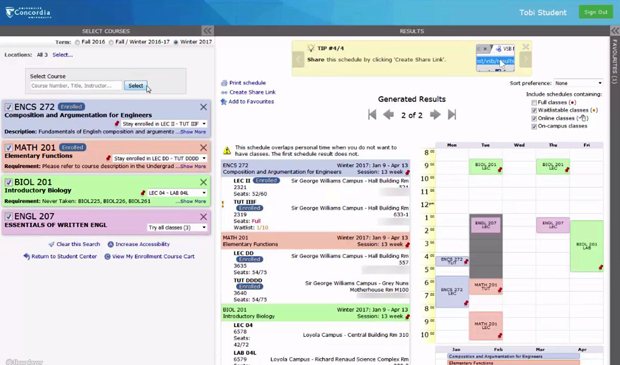The image size is (620, 365).
Task: Click the Friday BIOL 201 LAB block
Action: pos(587,246)
